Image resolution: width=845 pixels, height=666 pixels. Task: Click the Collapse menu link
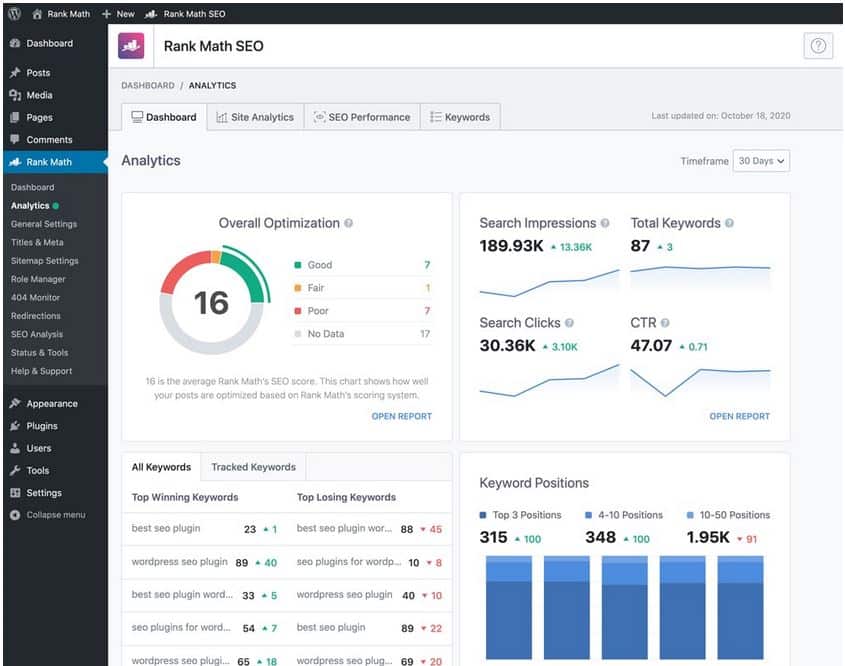[x=56, y=515]
